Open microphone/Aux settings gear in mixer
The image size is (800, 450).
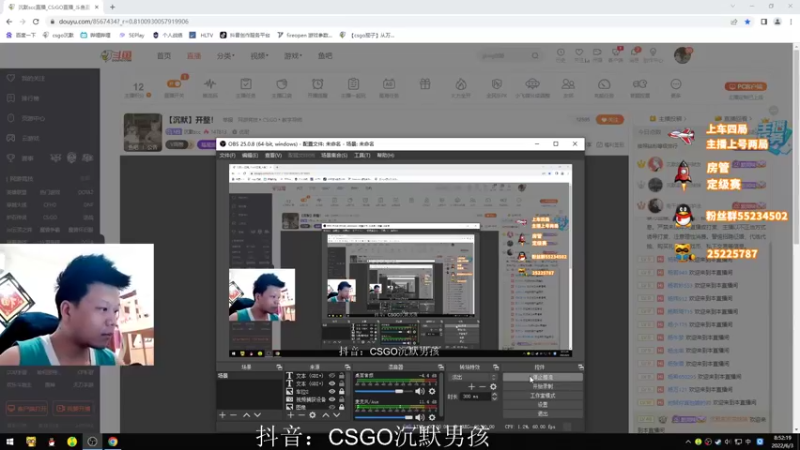coord(432,417)
